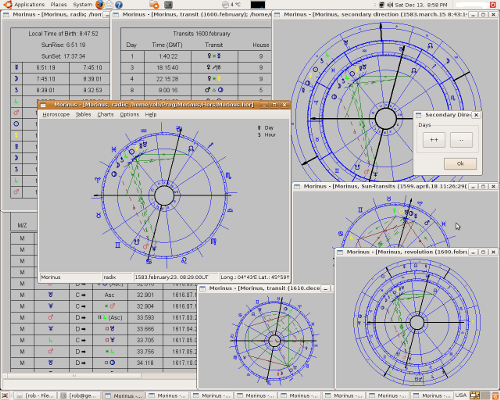Viewport: 500px width, 400px height.
Task: Click the Saturn glyph in the 9:32:53 row
Action: [16, 90]
